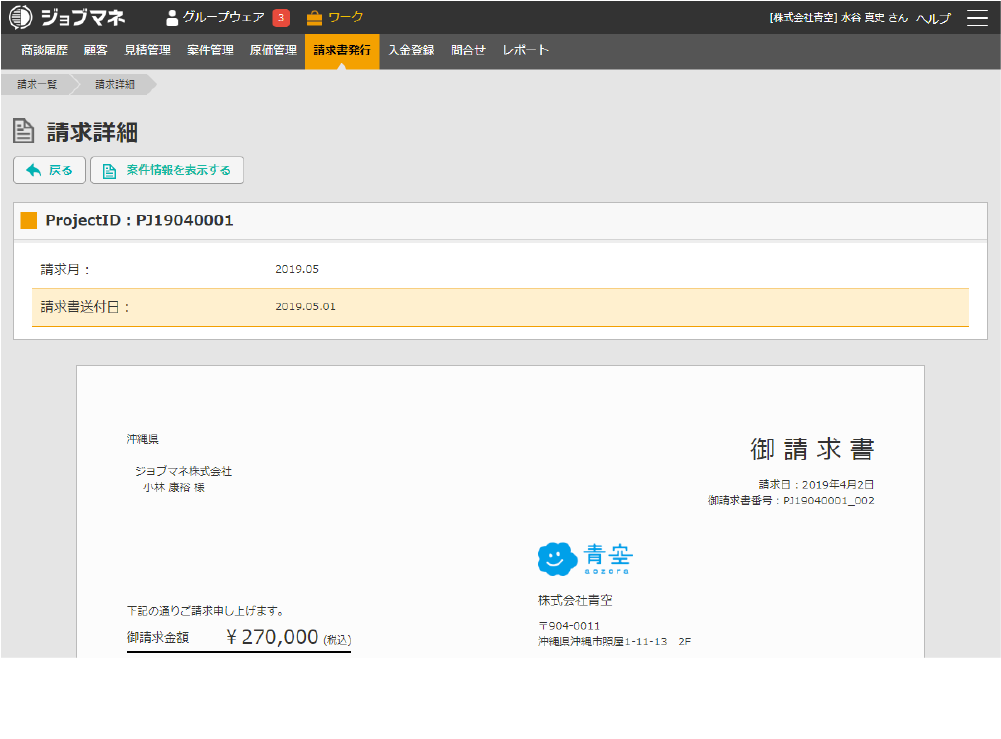1001x739 pixels.
Task: Go back with the 戻る button
Action: coord(49,170)
